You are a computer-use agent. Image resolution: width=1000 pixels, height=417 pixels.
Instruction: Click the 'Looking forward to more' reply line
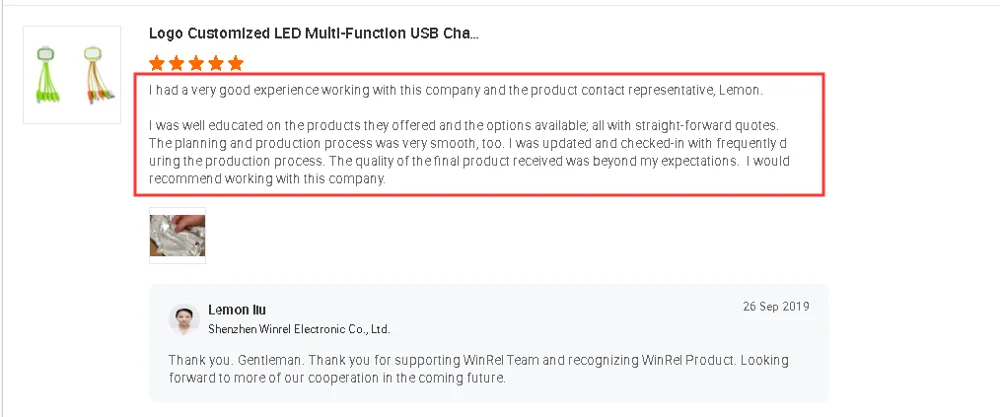(x=338, y=378)
